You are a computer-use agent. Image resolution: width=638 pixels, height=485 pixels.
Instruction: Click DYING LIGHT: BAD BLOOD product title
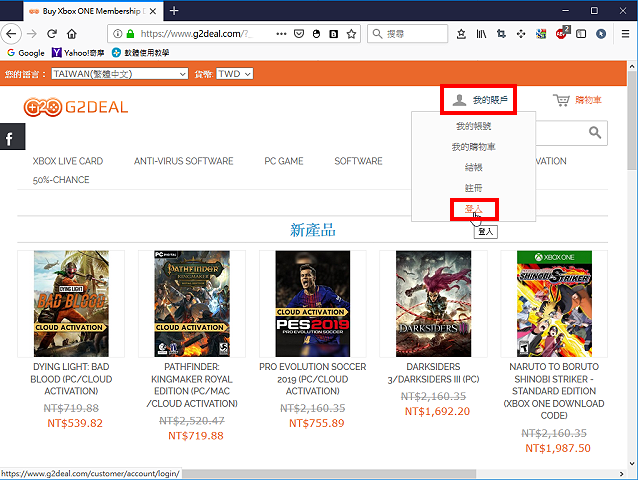[71, 379]
